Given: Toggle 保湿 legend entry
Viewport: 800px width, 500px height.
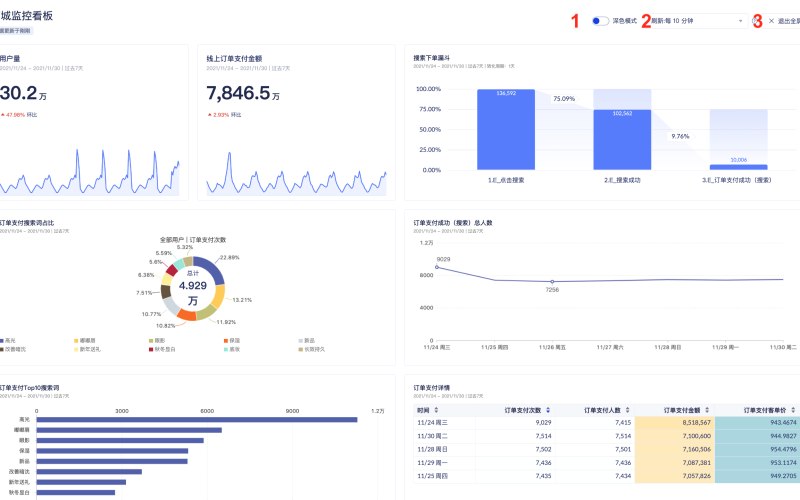Looking at the screenshot, I should (x=232, y=340).
